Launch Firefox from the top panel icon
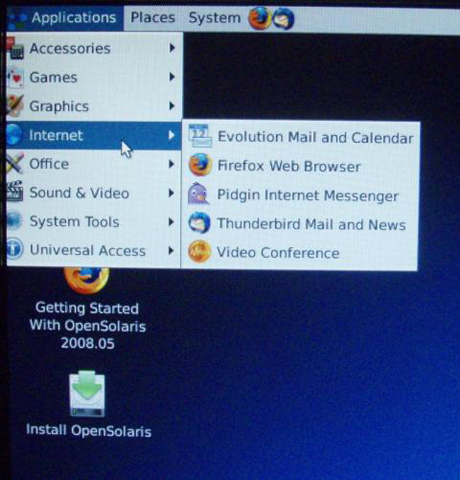The width and height of the screenshot is (460, 480). [260, 18]
